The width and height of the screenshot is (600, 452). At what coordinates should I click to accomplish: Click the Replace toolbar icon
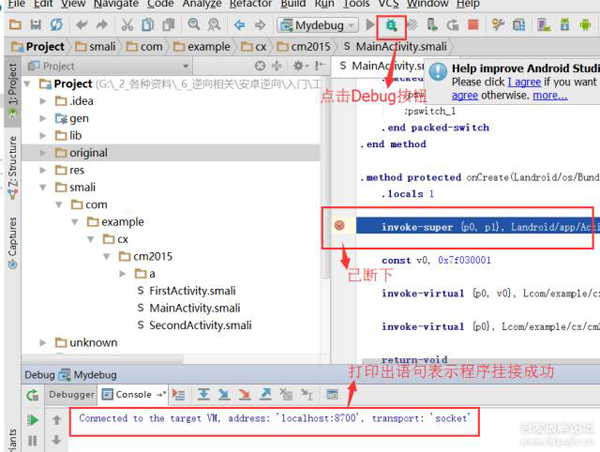coord(214,25)
